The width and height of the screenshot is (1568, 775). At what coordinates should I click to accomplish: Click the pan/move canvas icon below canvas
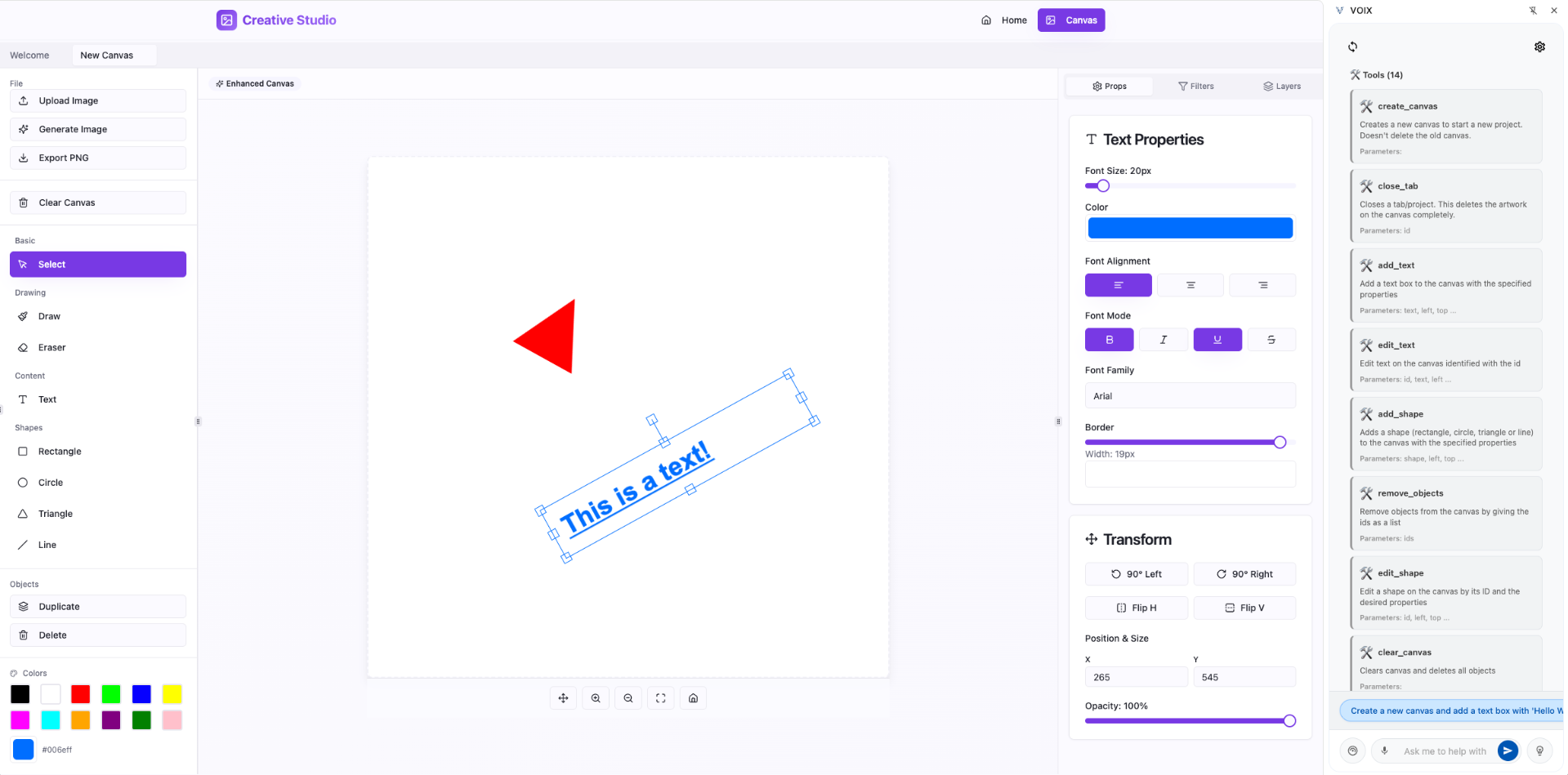tap(563, 698)
